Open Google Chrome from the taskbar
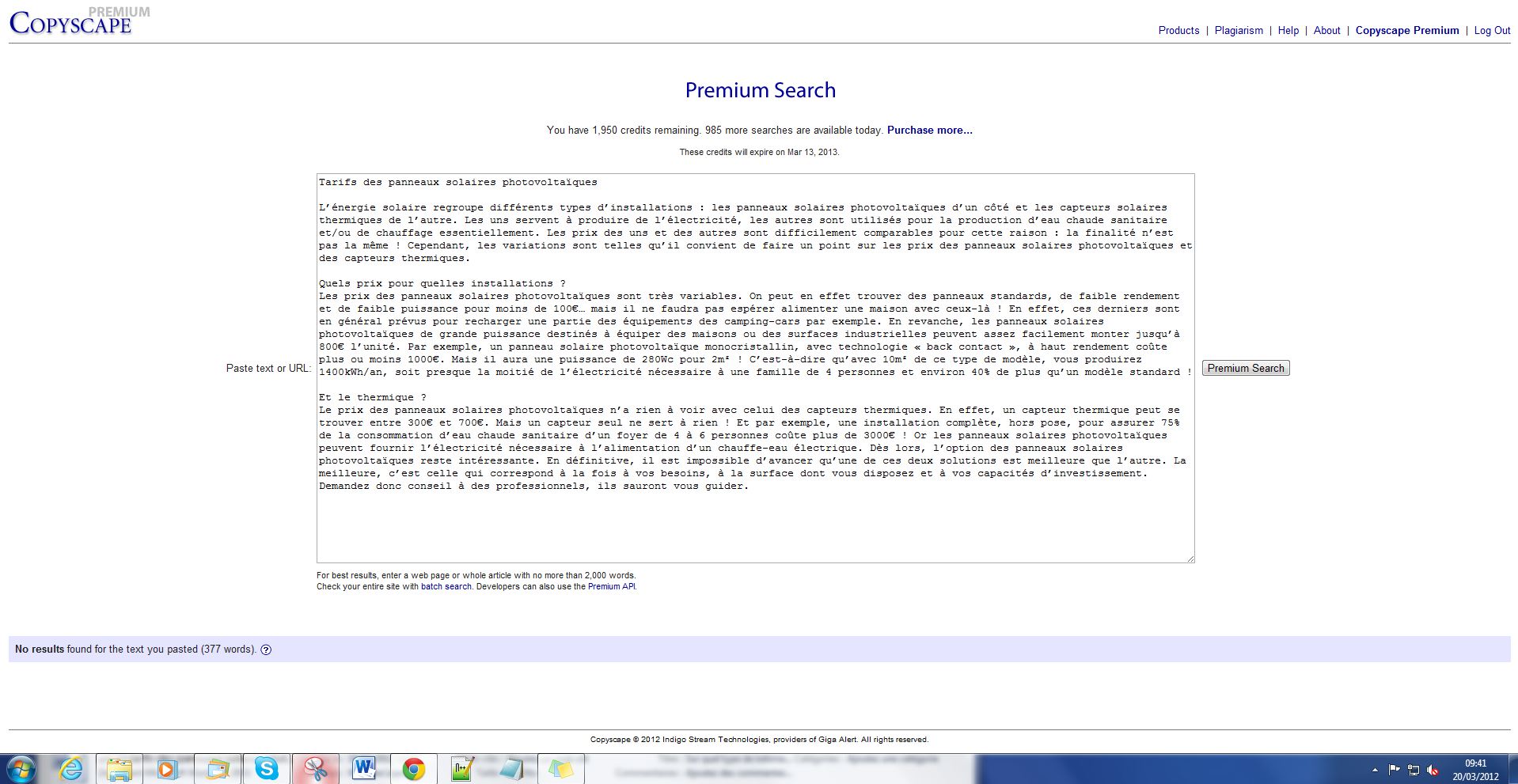The height and width of the screenshot is (784, 1518). pyautogui.click(x=413, y=768)
